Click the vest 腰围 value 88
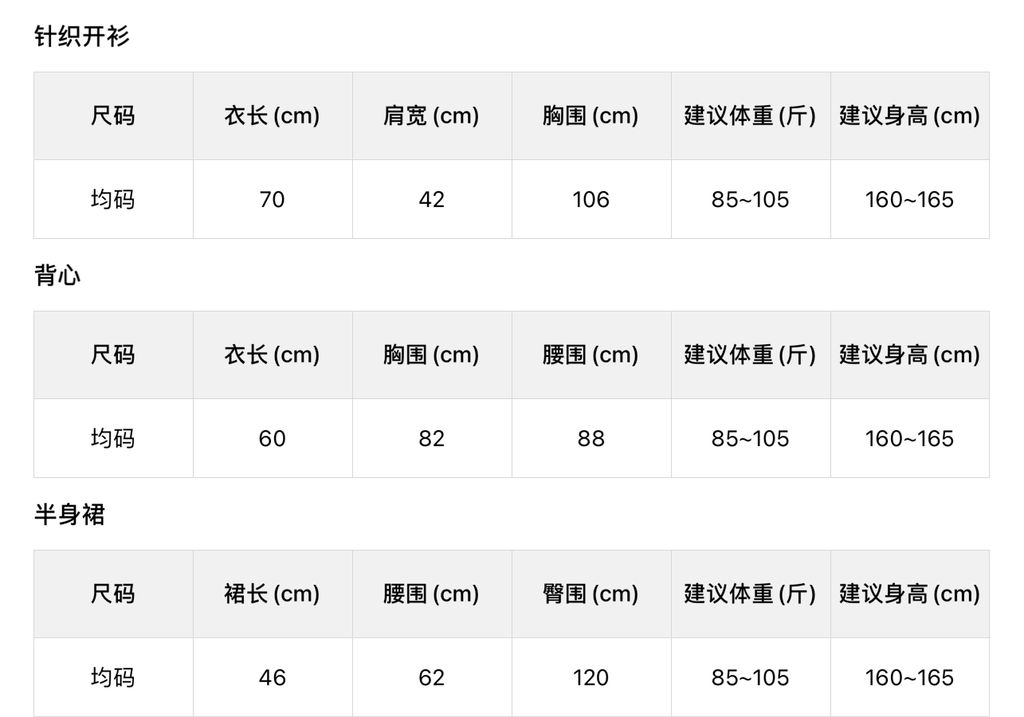Viewport: 1024px width, 717px height. click(x=590, y=439)
